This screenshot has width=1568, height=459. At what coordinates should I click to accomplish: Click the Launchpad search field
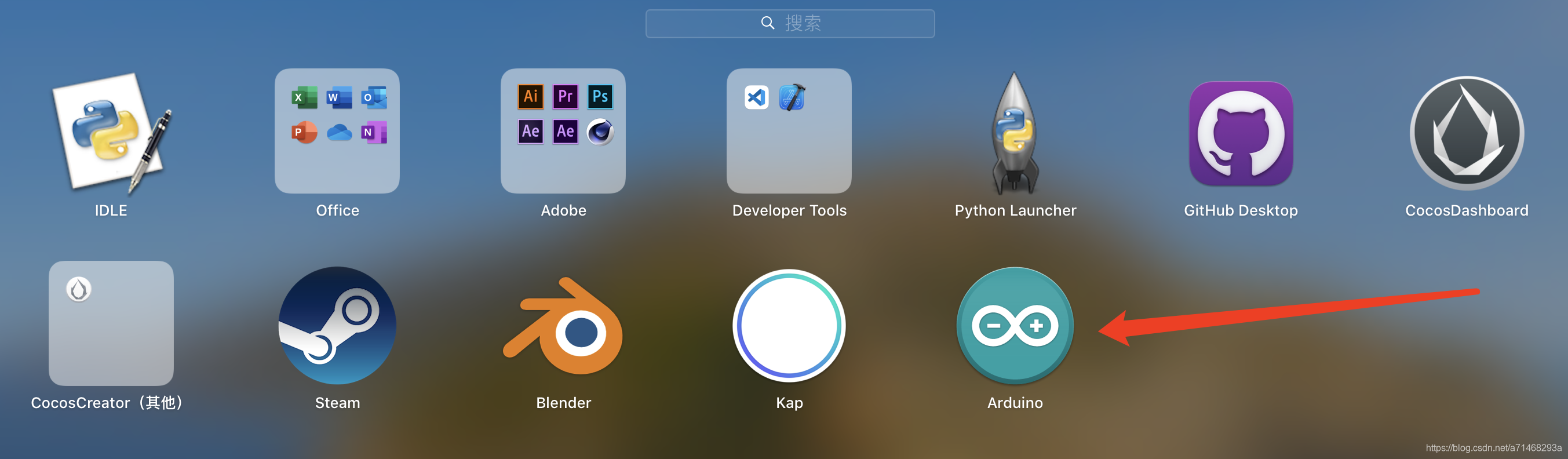point(789,24)
